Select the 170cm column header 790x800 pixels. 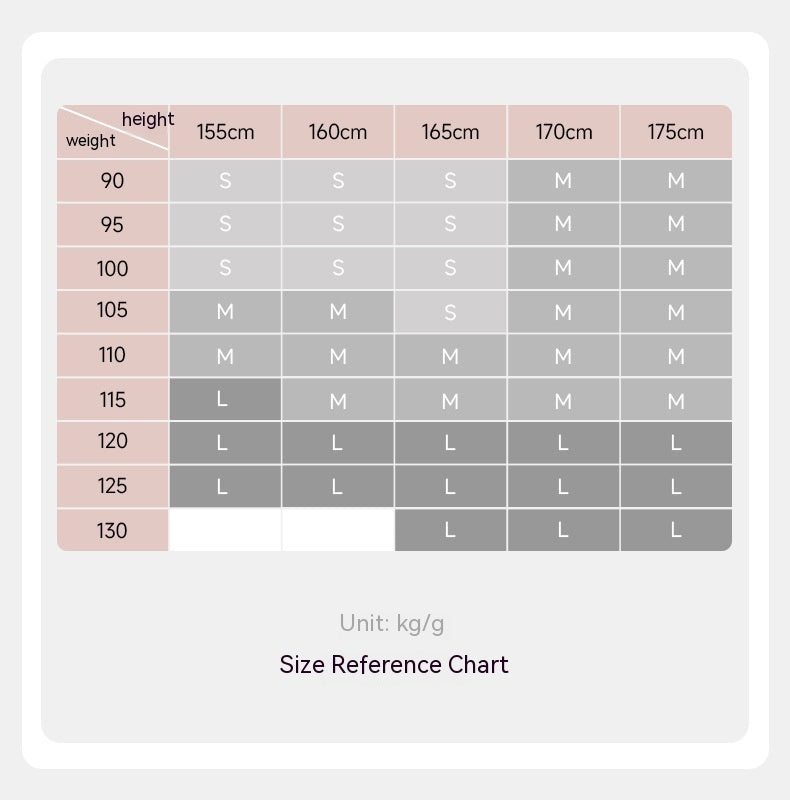[x=563, y=132]
